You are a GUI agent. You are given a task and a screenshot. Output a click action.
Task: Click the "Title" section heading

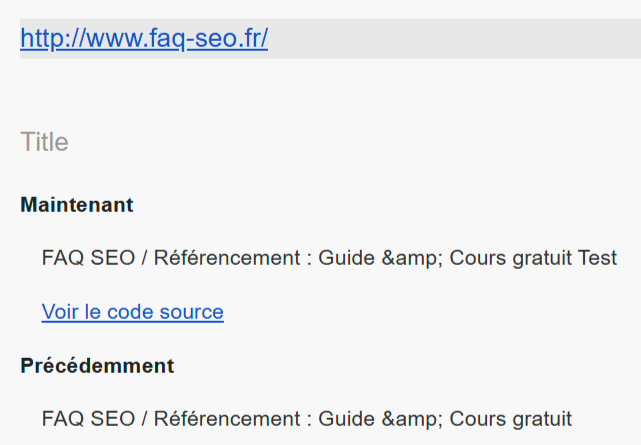pyautogui.click(x=44, y=142)
